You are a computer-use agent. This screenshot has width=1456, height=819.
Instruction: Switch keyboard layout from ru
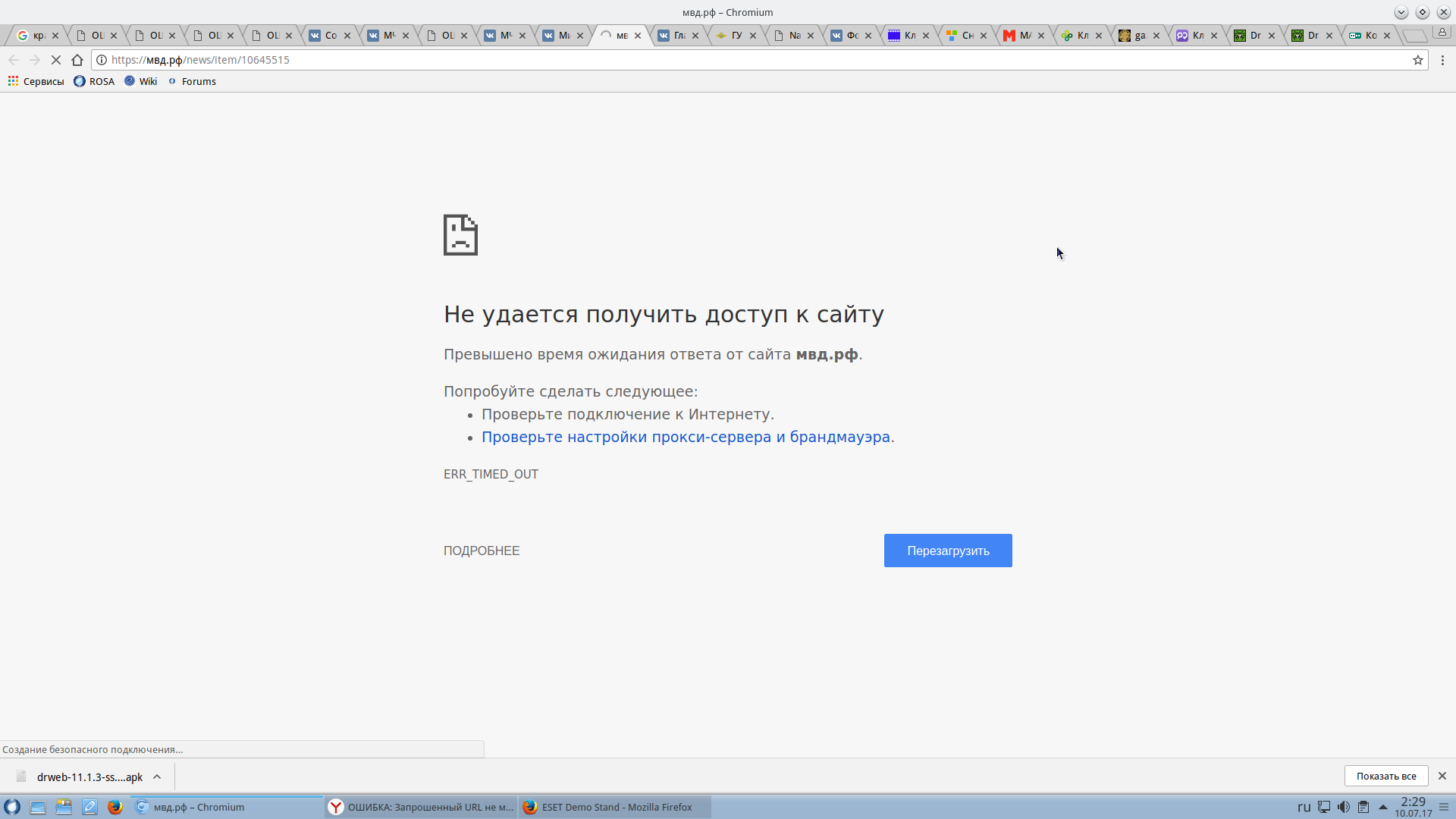1304,807
